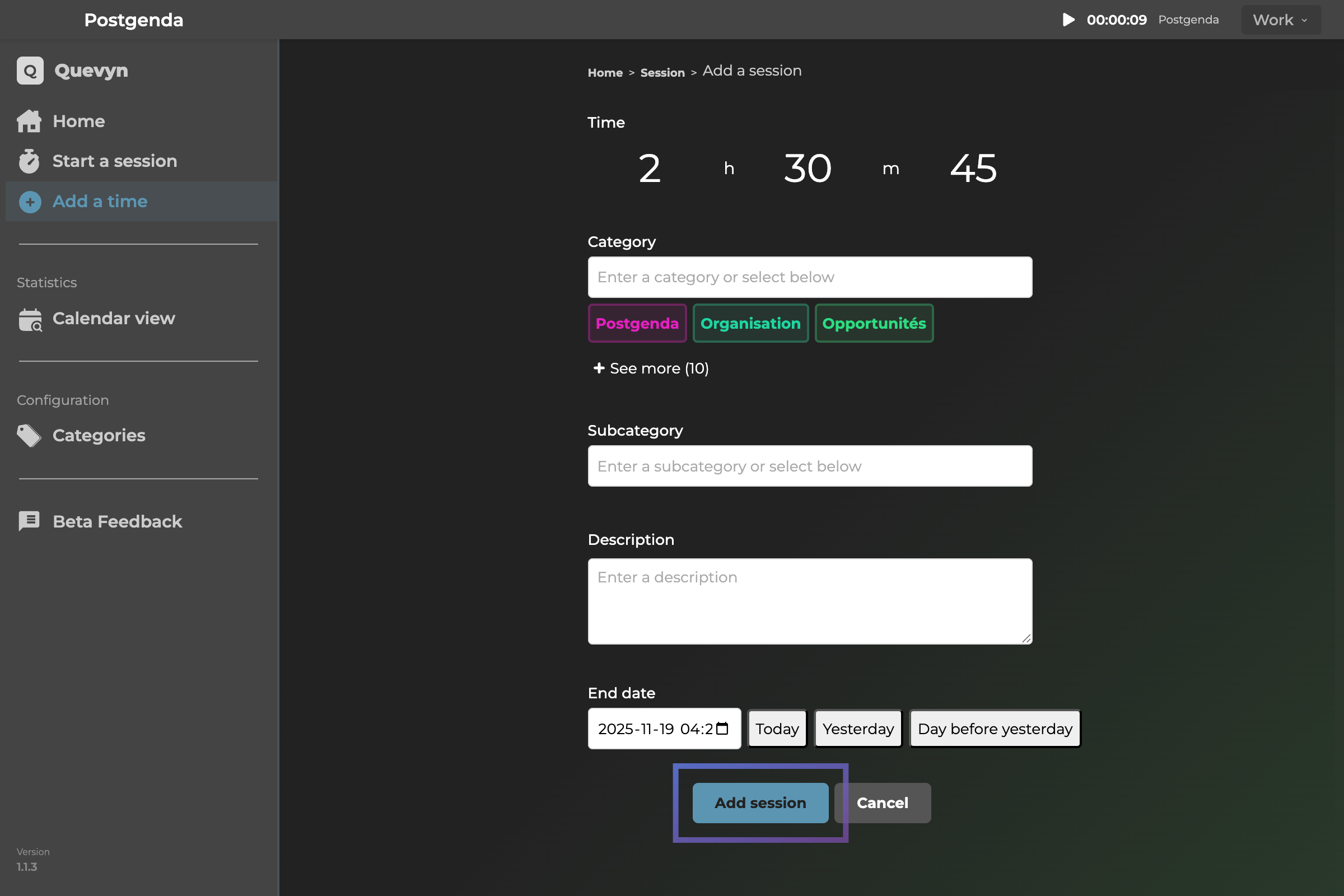Click the seconds value 45
The width and height of the screenshot is (1344, 896).
(x=974, y=169)
